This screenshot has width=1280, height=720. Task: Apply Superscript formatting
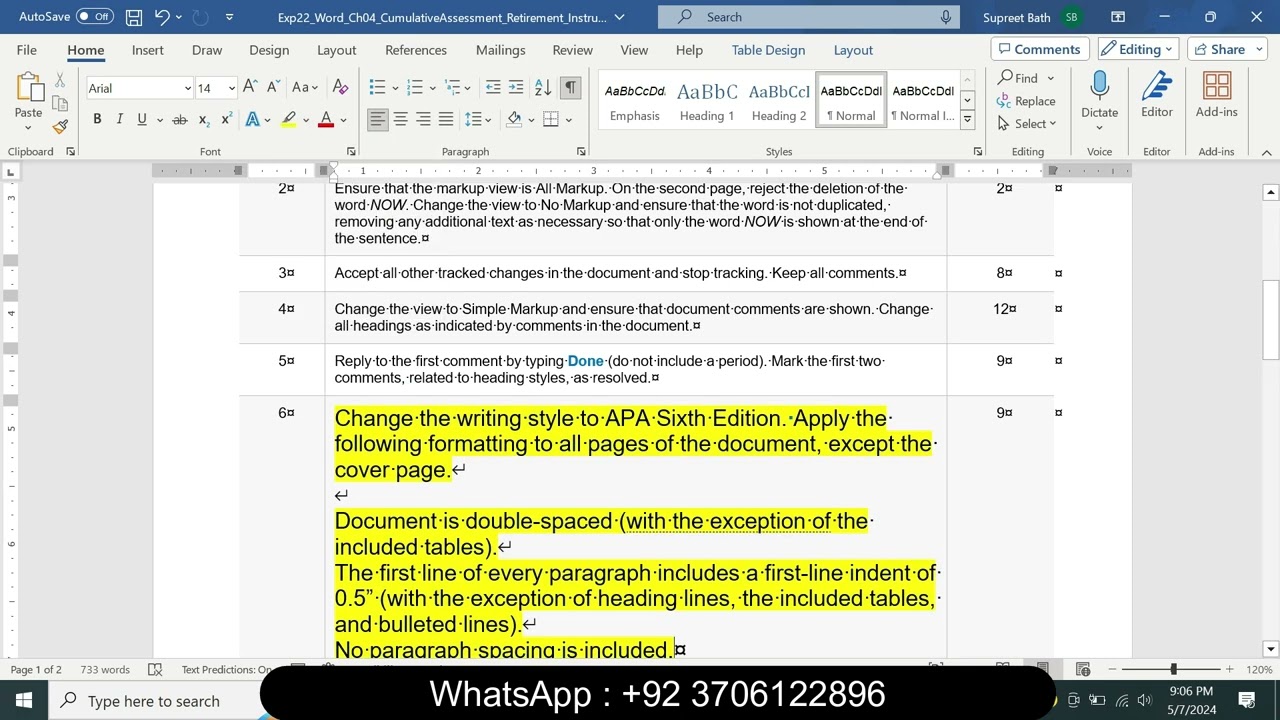[226, 120]
